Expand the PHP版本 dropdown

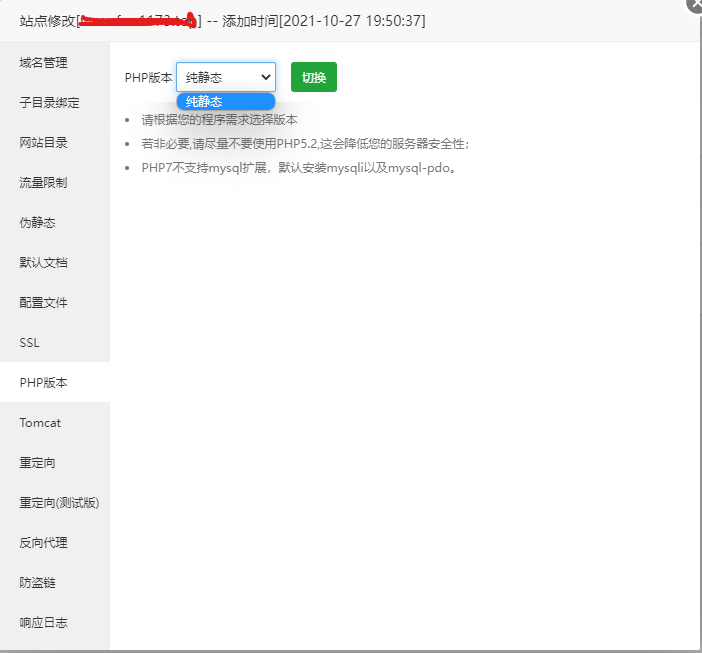click(x=226, y=77)
